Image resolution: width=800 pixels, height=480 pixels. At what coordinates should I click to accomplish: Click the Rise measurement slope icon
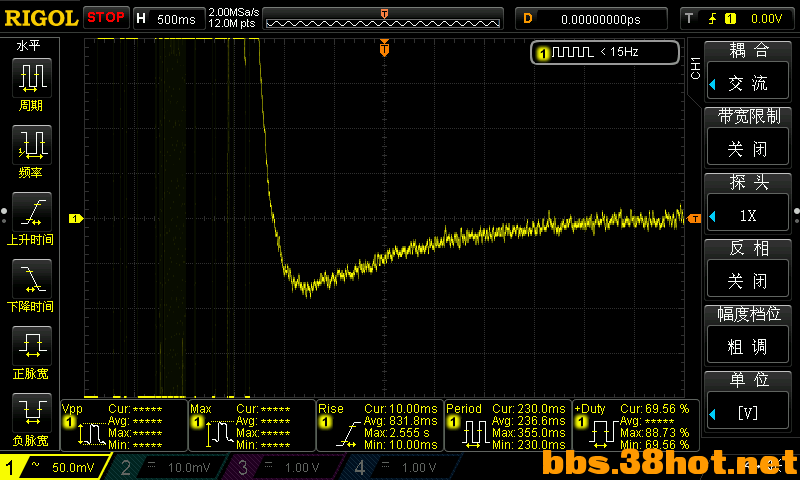[348, 435]
